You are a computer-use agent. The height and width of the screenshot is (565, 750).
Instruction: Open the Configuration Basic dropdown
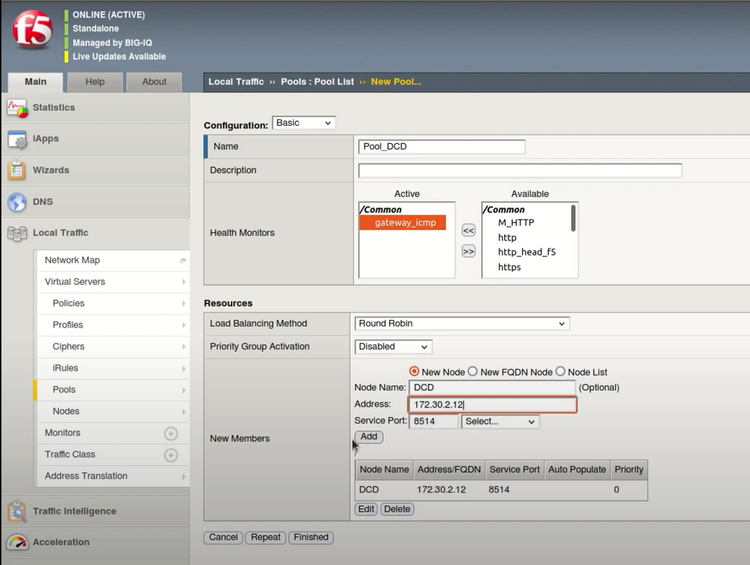pyautogui.click(x=304, y=123)
